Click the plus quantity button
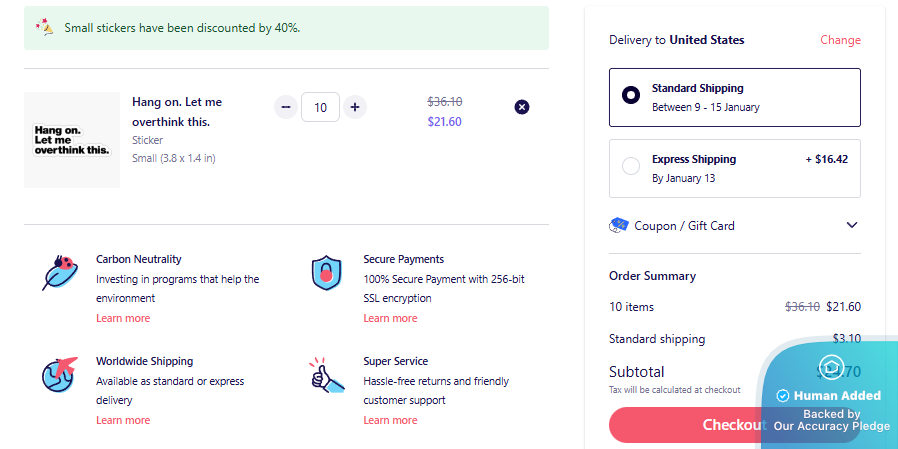898x449 pixels. (x=355, y=107)
